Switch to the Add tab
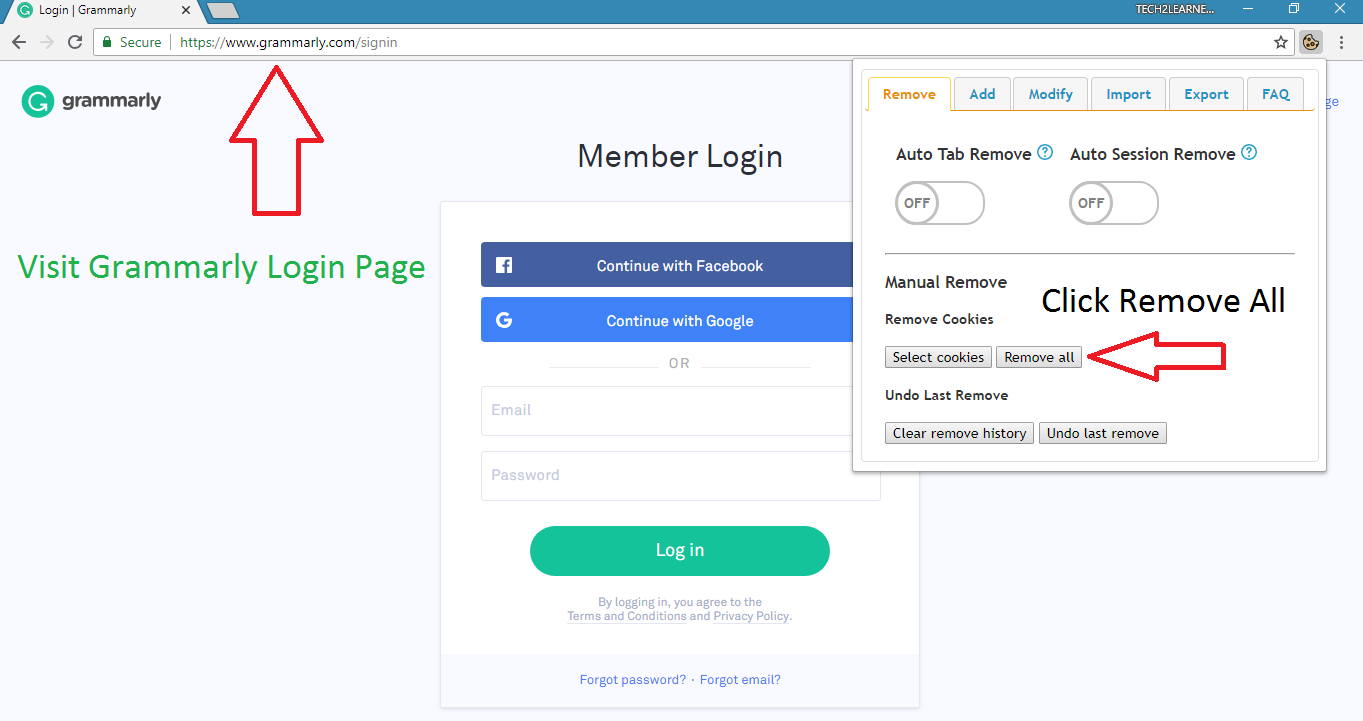This screenshot has width=1363, height=721. pyautogui.click(x=982, y=94)
